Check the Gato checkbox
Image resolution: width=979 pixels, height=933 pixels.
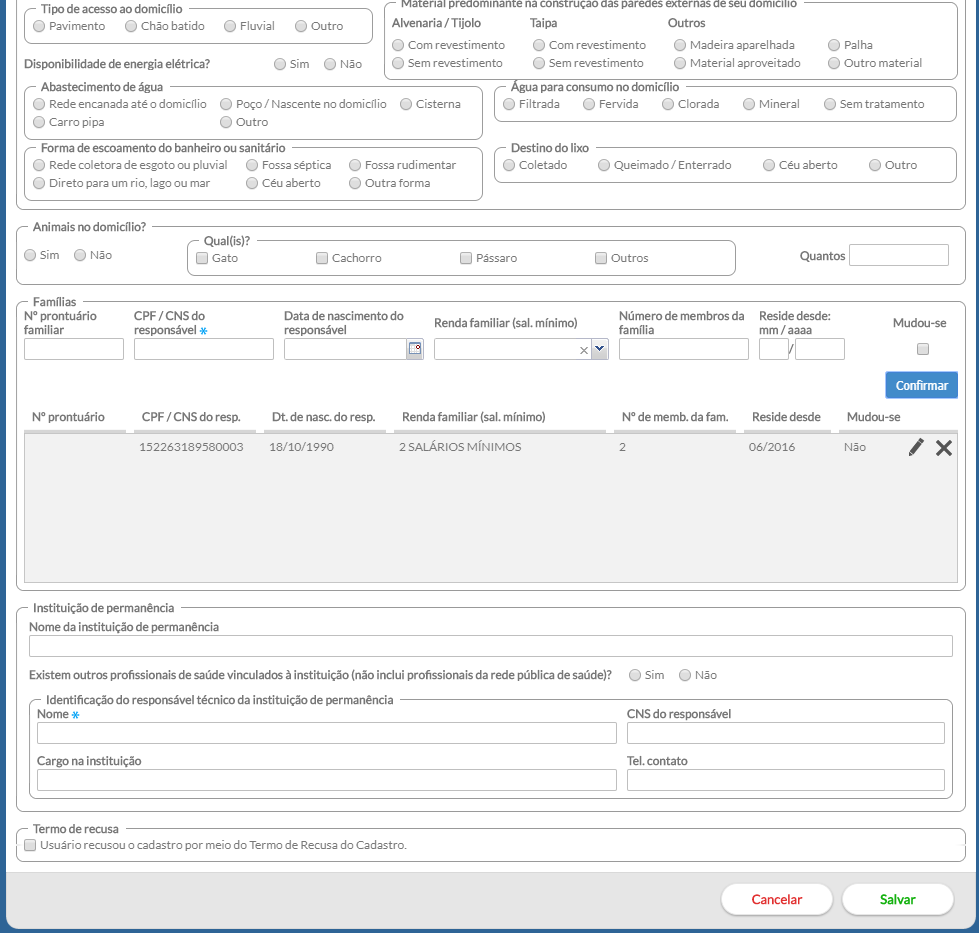[x=202, y=259]
